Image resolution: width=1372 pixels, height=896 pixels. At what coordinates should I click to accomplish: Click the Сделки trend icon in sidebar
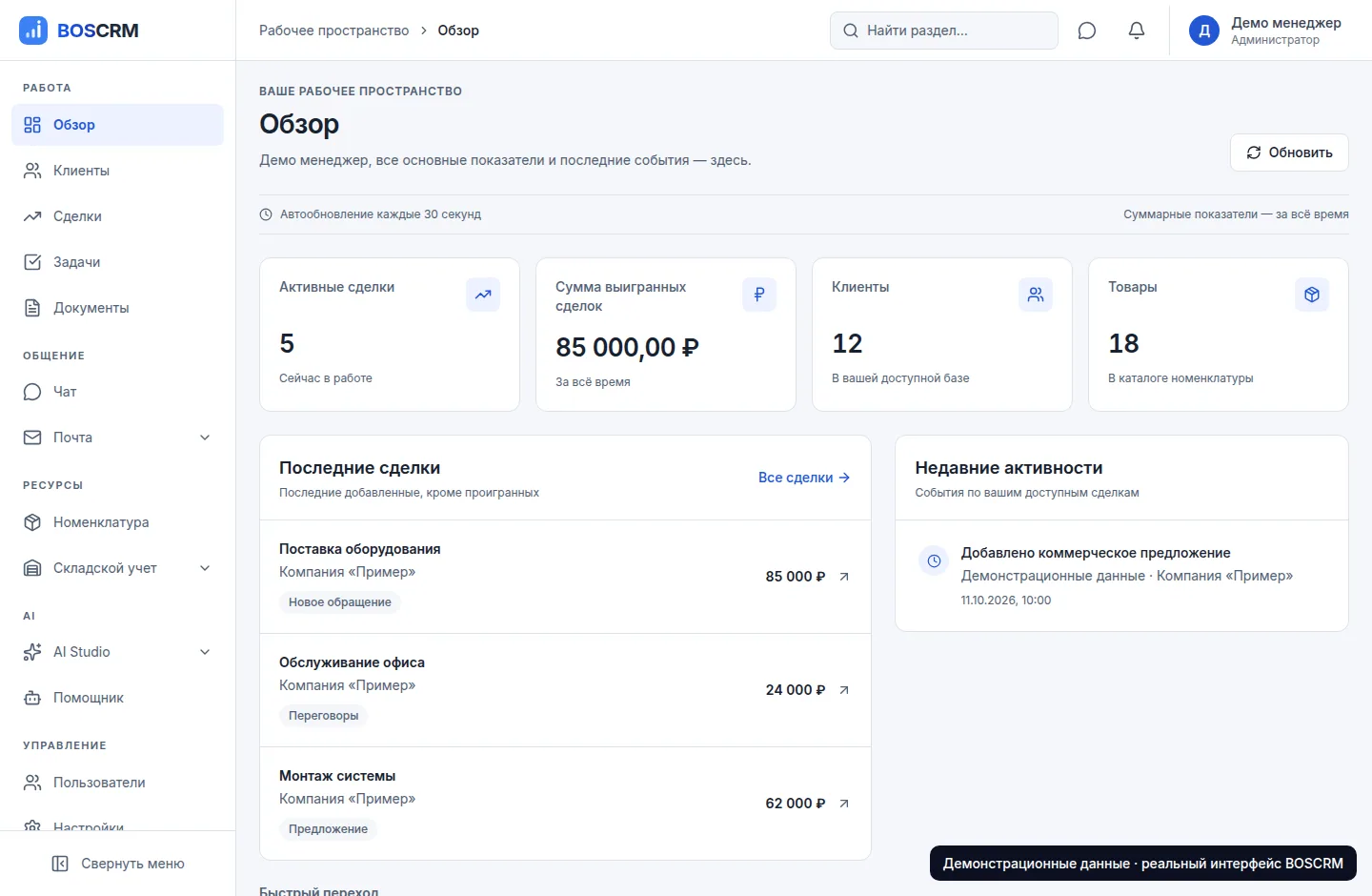[32, 216]
